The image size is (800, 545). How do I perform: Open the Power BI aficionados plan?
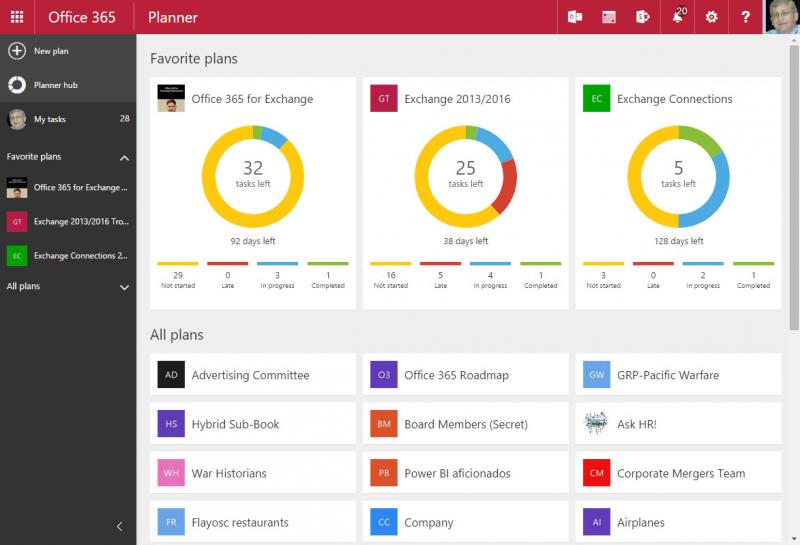coord(465,473)
